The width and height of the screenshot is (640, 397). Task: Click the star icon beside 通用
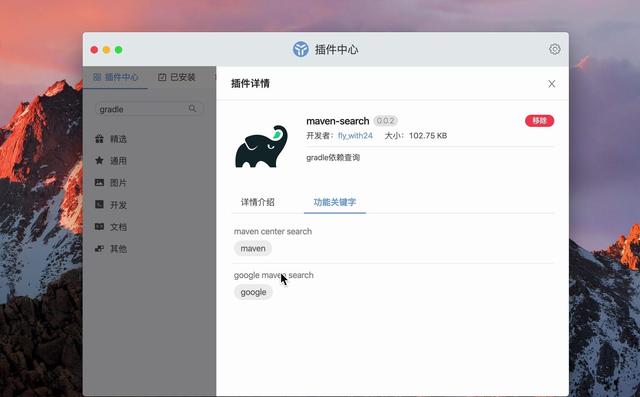[x=99, y=160]
